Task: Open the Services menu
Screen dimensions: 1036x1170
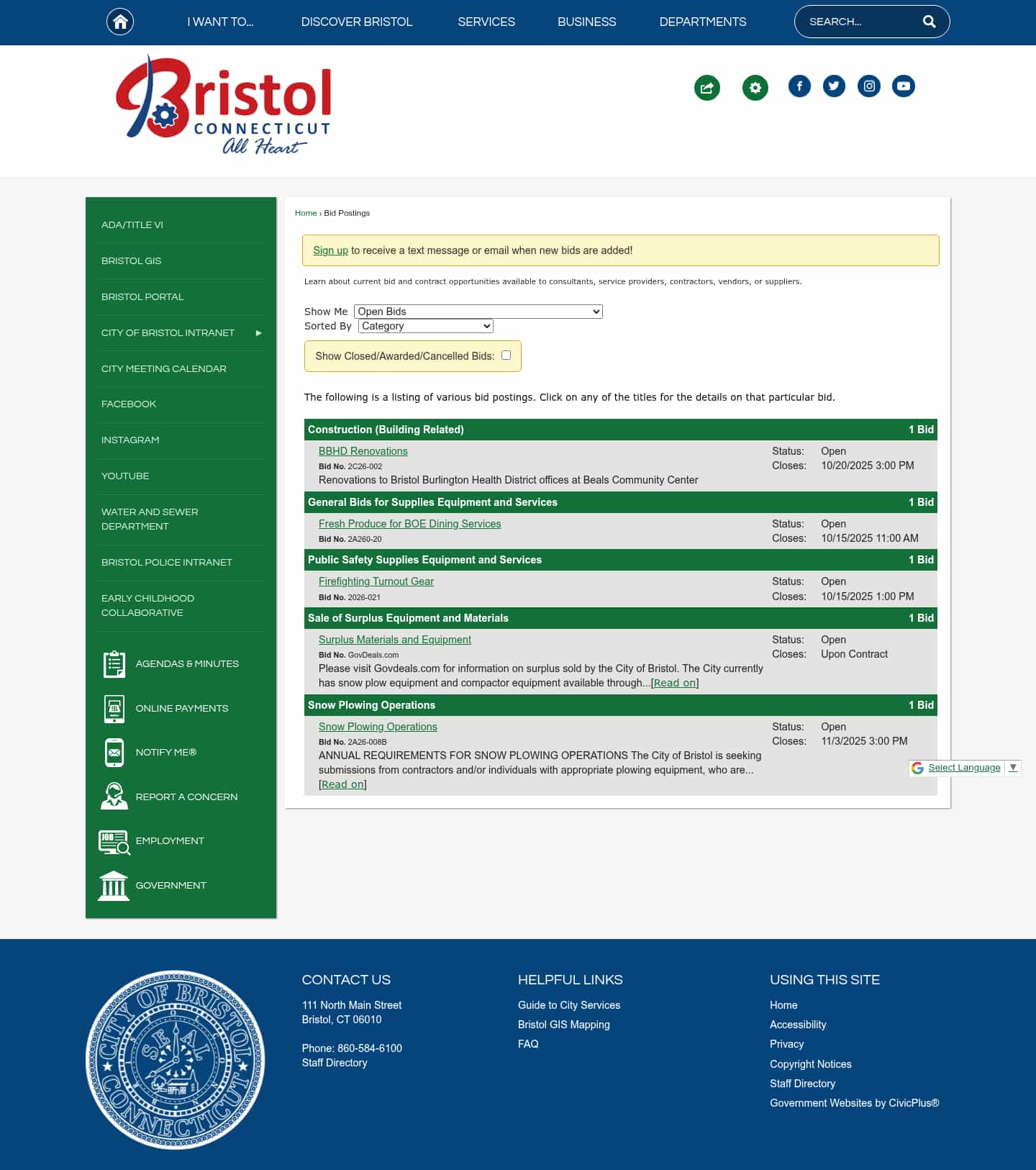Action: click(486, 22)
